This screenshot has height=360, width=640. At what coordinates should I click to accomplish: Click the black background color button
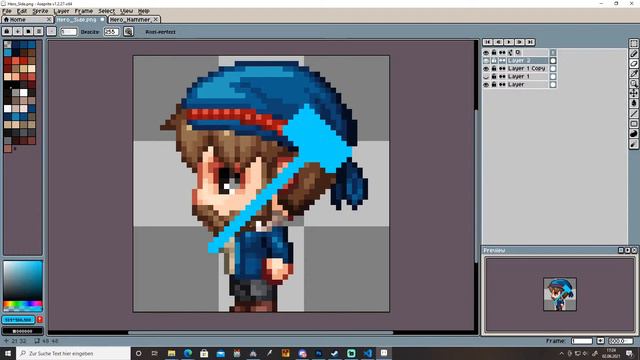(22, 331)
